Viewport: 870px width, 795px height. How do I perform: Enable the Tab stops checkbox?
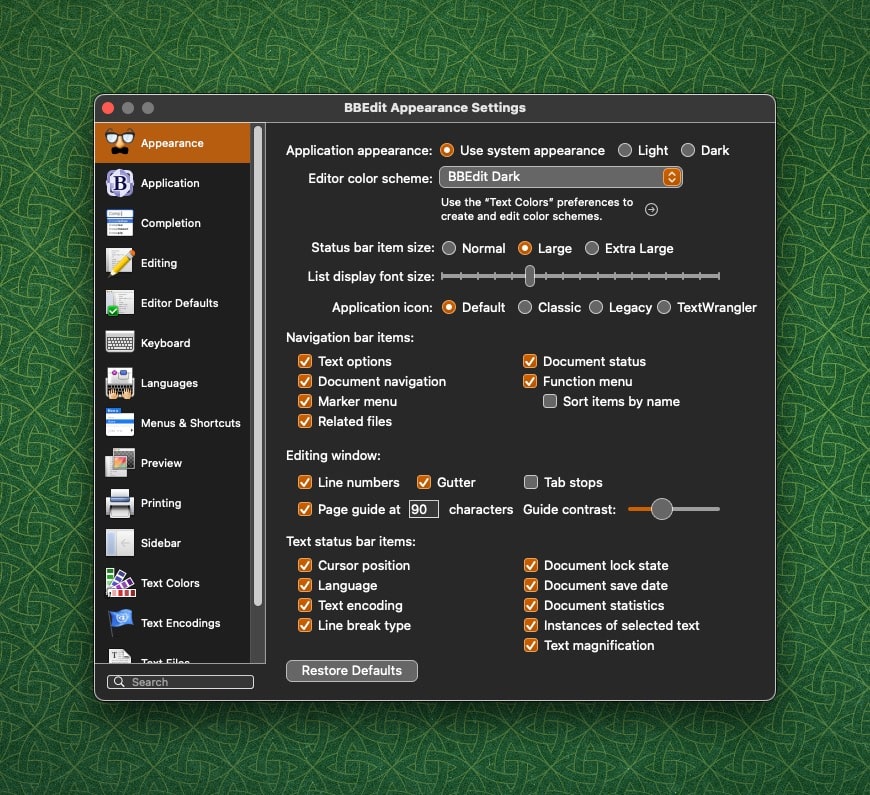click(531, 482)
